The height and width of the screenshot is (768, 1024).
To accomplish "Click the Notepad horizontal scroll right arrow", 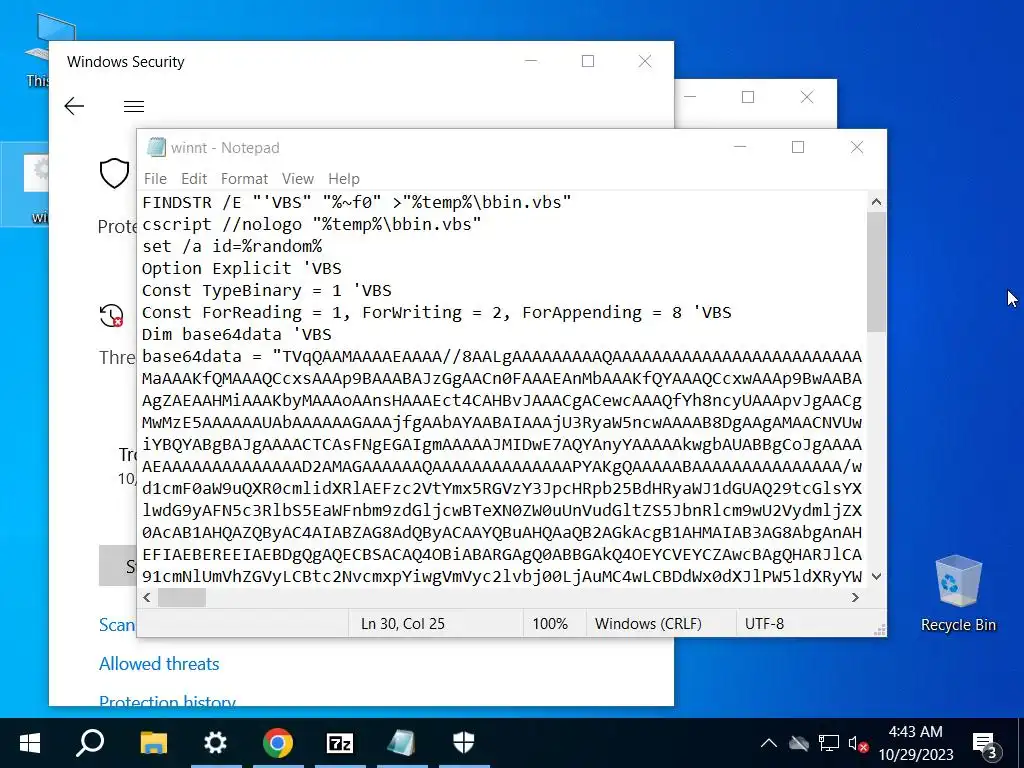I will point(855,597).
